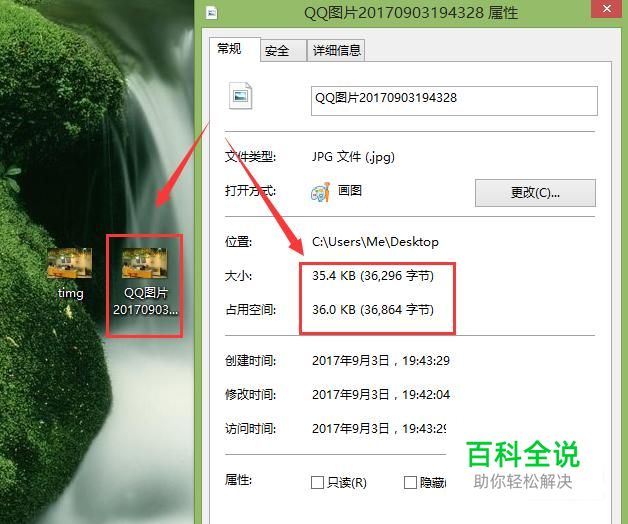This screenshot has width=628, height=524.
Task: Click the 大小 label
Action: [238, 276]
